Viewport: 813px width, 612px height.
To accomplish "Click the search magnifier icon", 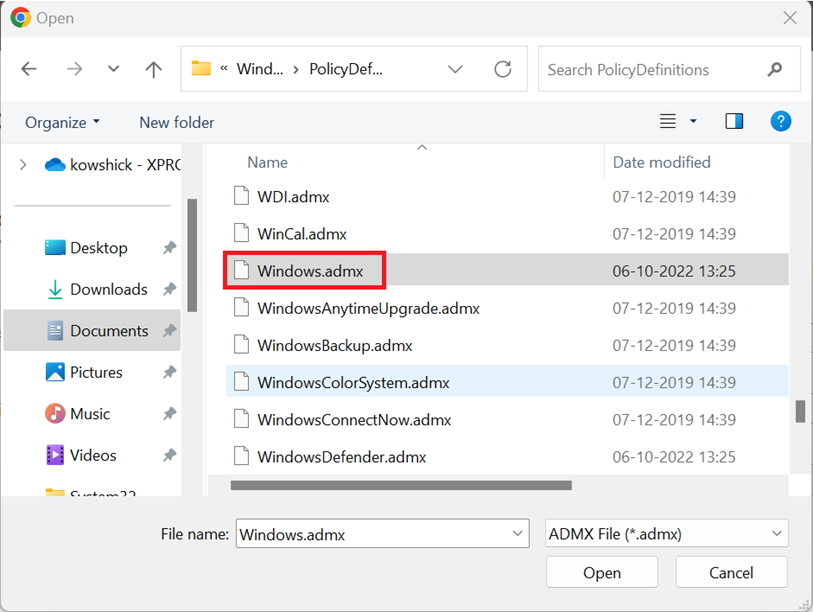I will coord(774,70).
